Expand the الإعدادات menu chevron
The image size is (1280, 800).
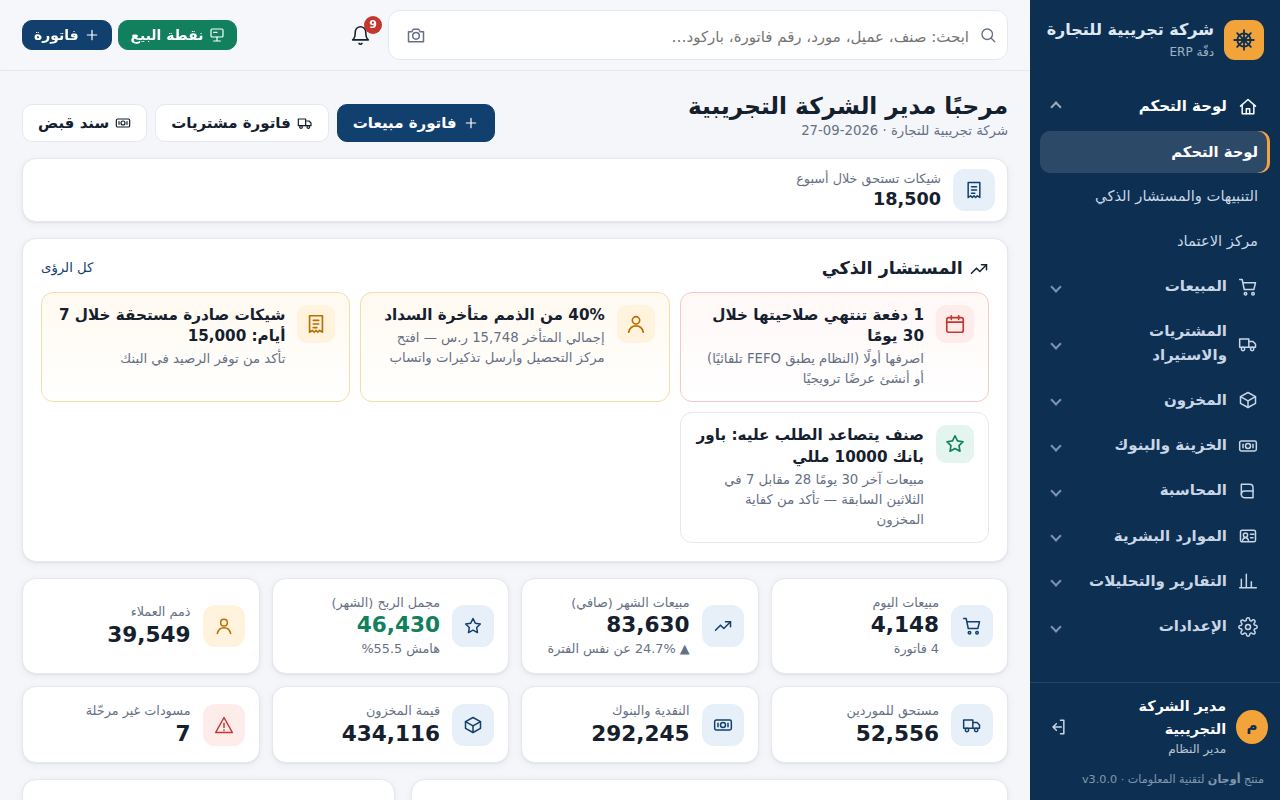pos(1055,628)
